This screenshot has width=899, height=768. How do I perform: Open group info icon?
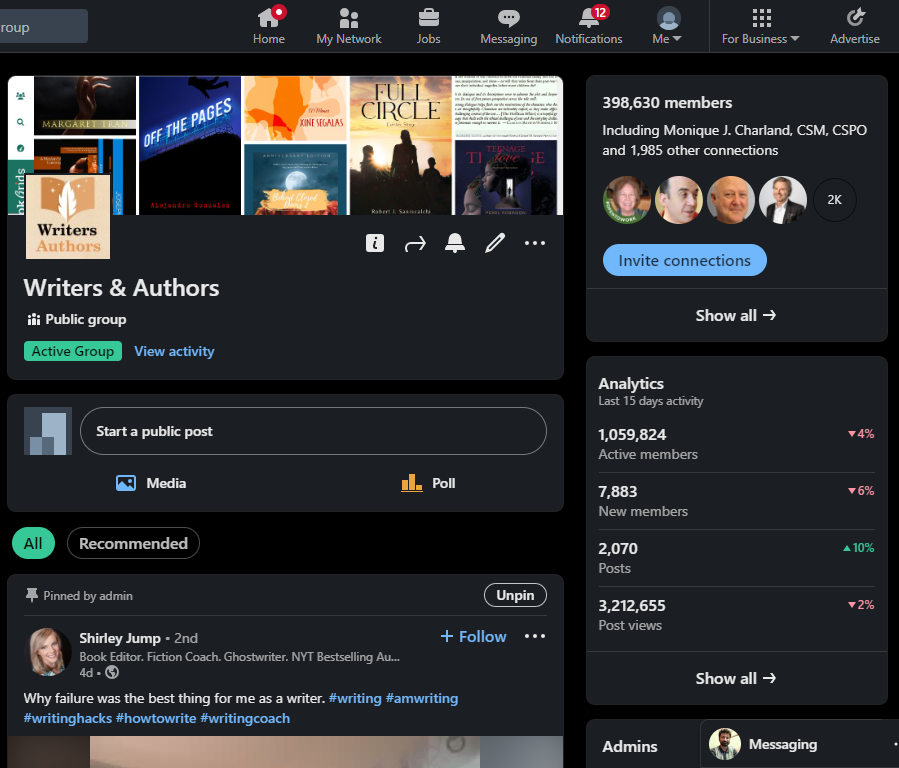375,243
